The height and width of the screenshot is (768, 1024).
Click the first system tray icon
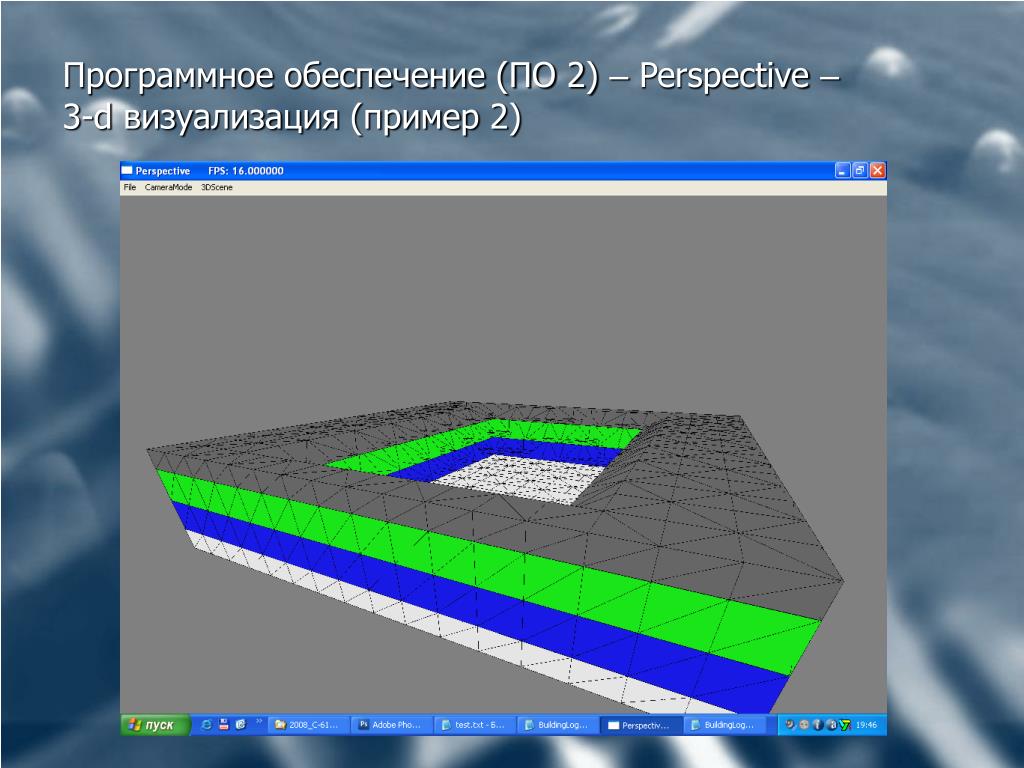coord(791,725)
